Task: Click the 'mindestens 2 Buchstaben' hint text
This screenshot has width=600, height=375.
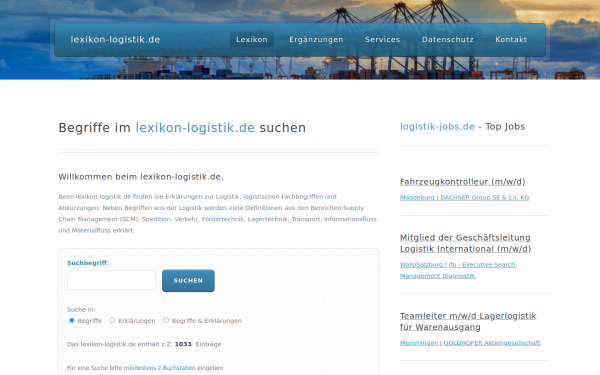Action: (x=160, y=368)
